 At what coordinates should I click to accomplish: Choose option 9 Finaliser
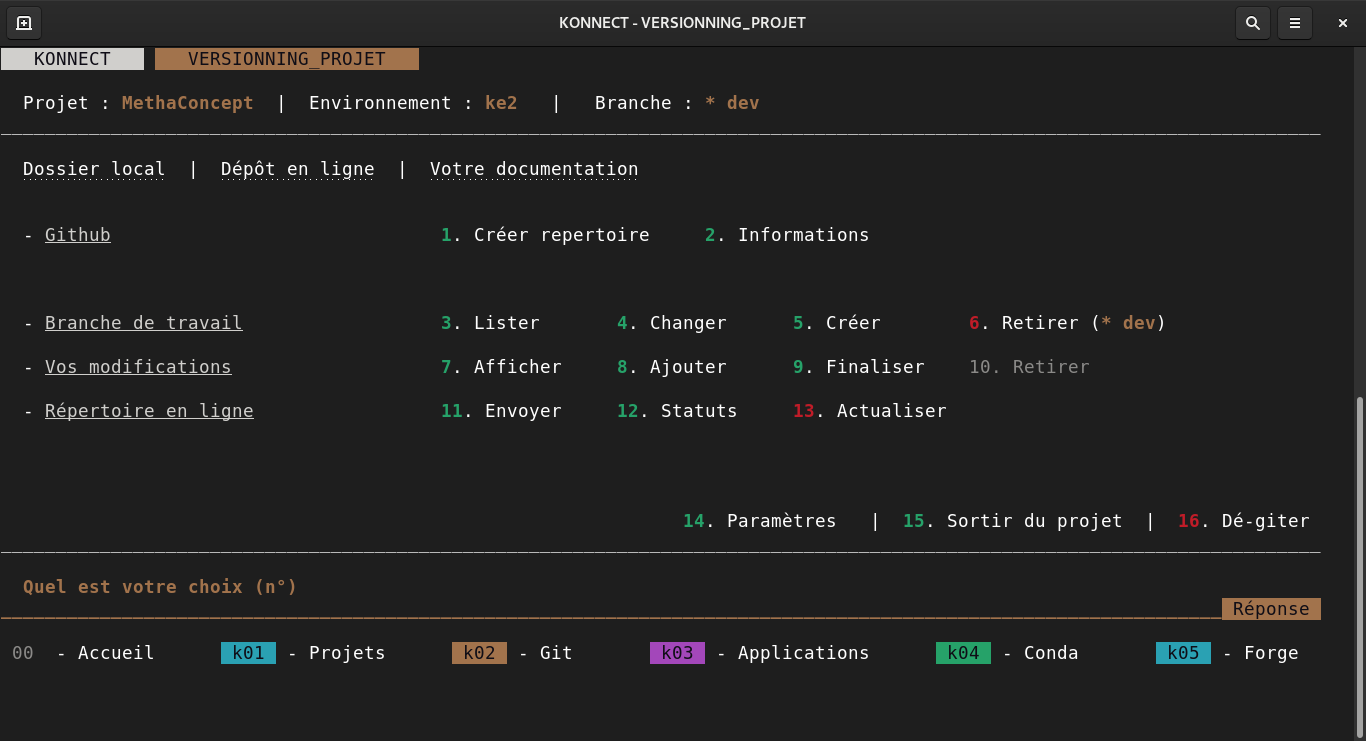pos(859,367)
